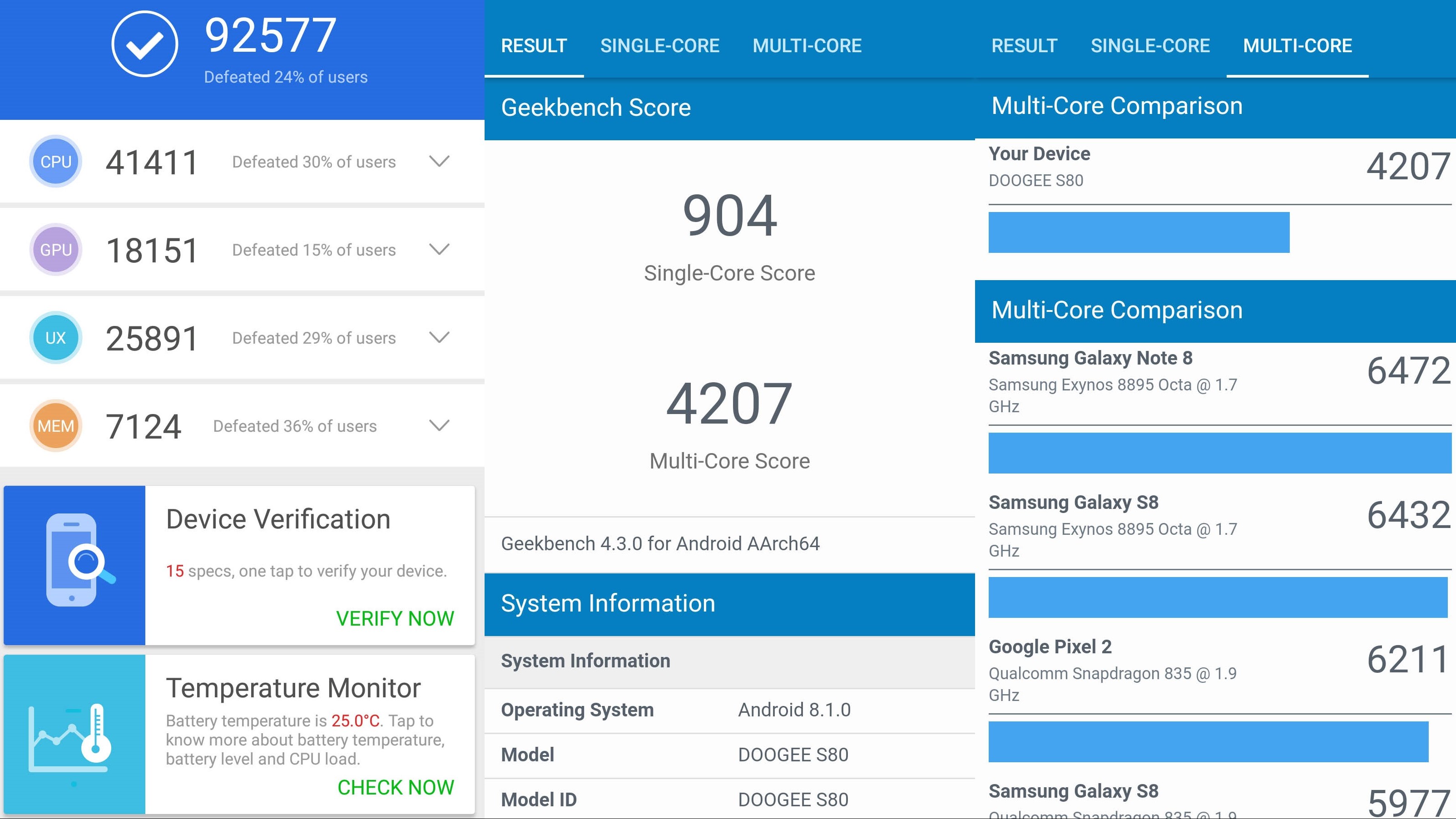Open SINGLE-CORE tab in right Geekbench panel
The image size is (1456, 819).
click(x=1150, y=46)
